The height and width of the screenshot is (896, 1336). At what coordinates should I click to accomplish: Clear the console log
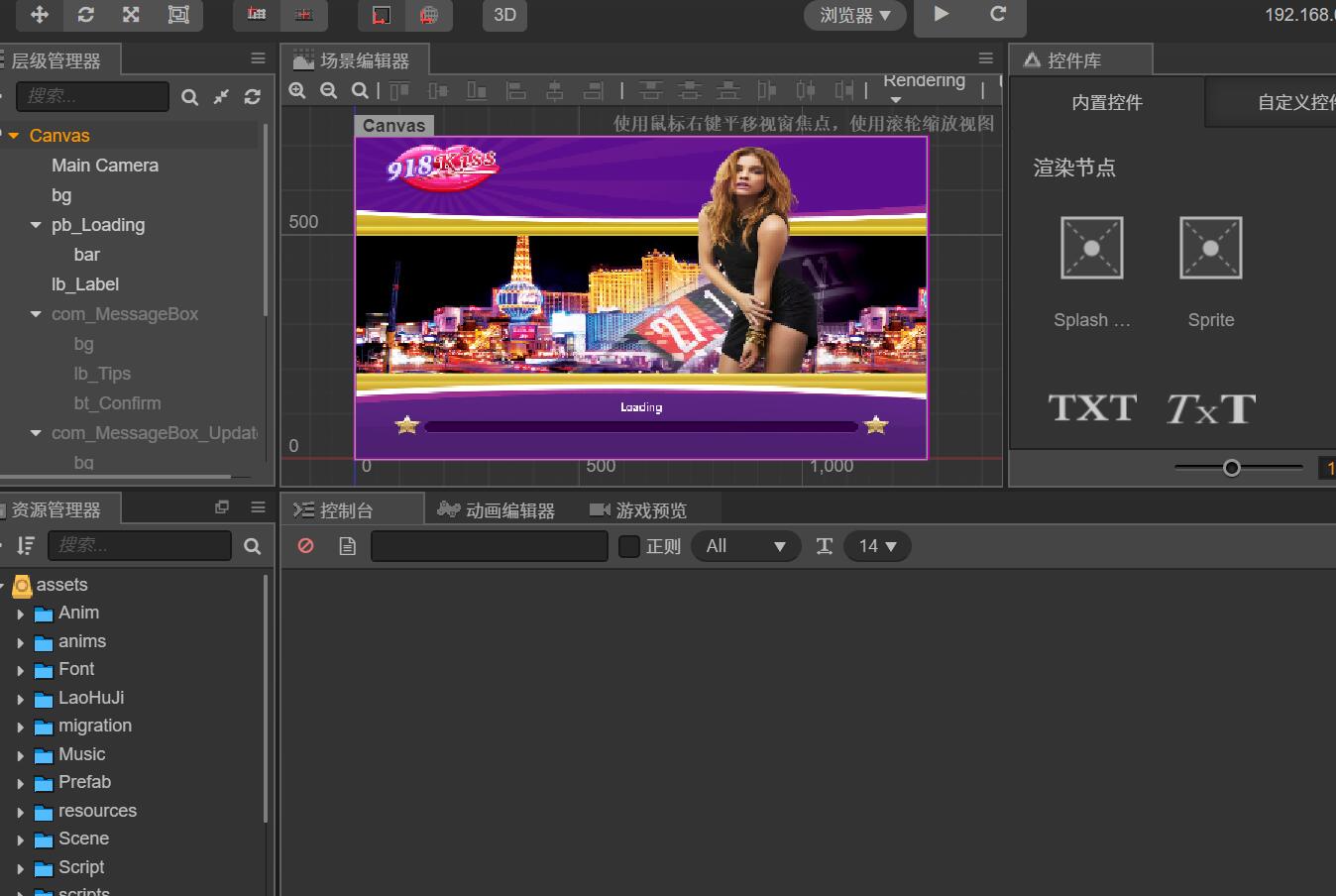306,546
